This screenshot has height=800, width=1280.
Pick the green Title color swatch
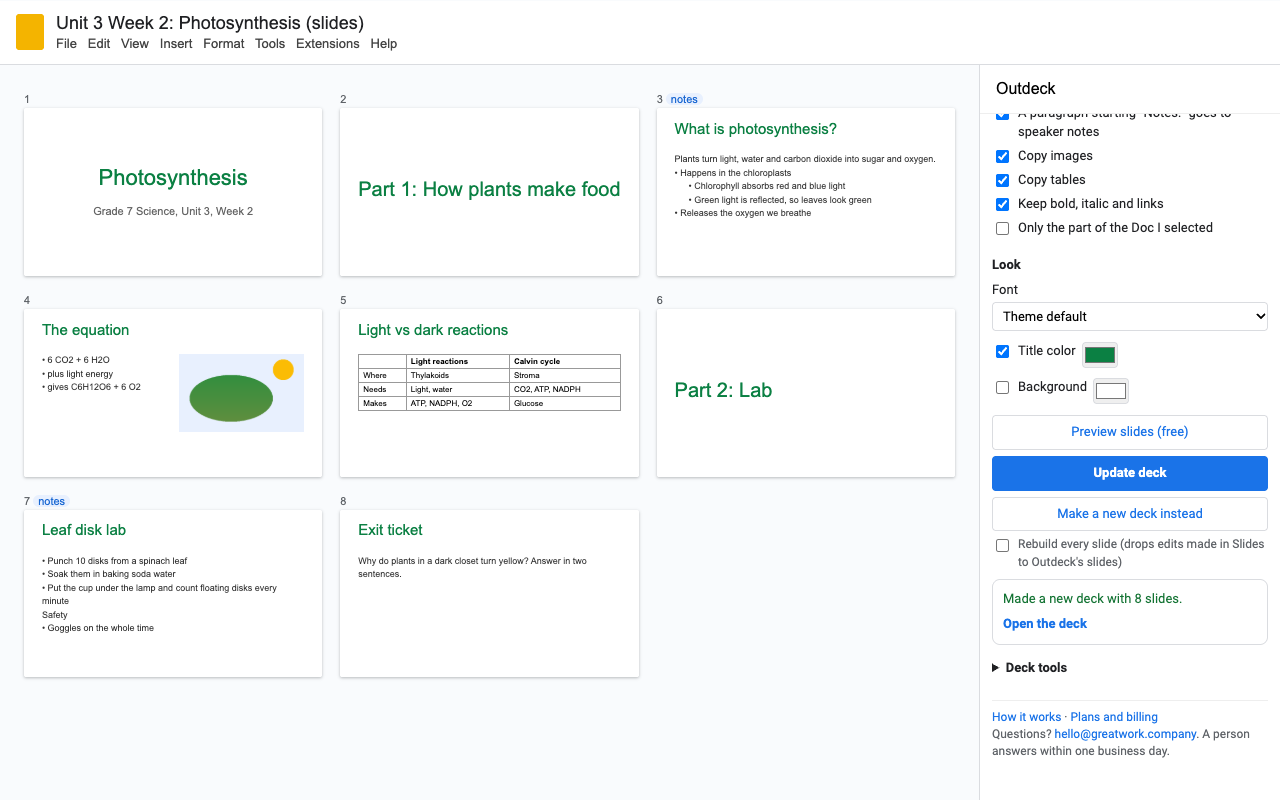(x=1100, y=354)
